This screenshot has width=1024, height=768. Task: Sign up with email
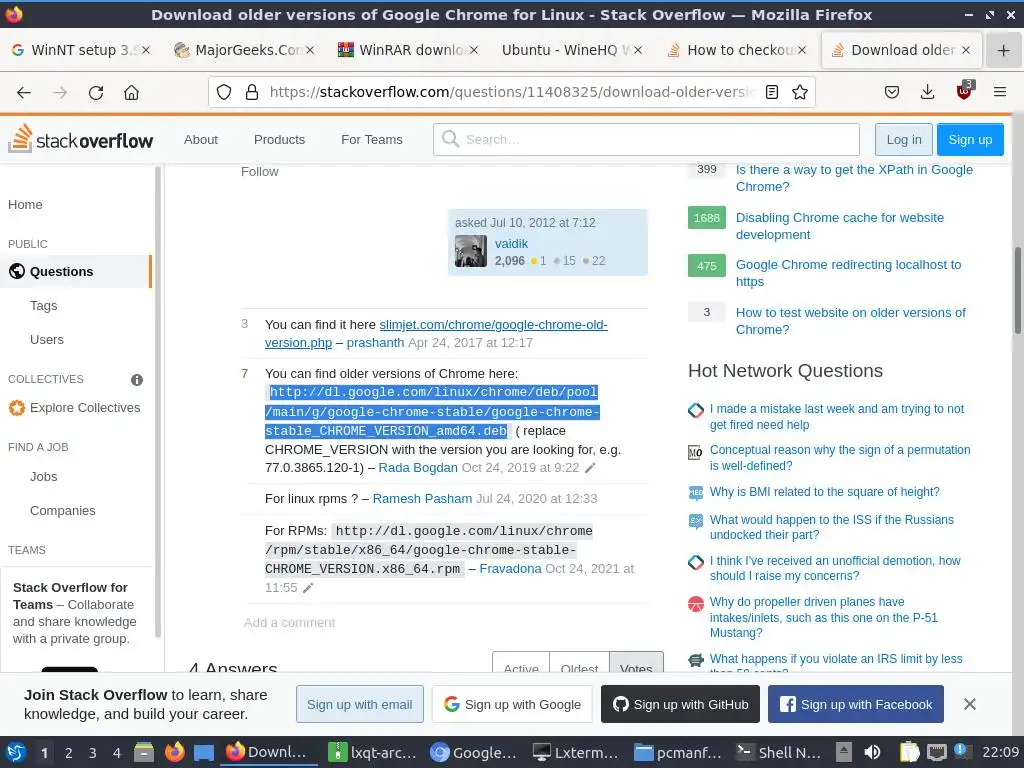(360, 704)
